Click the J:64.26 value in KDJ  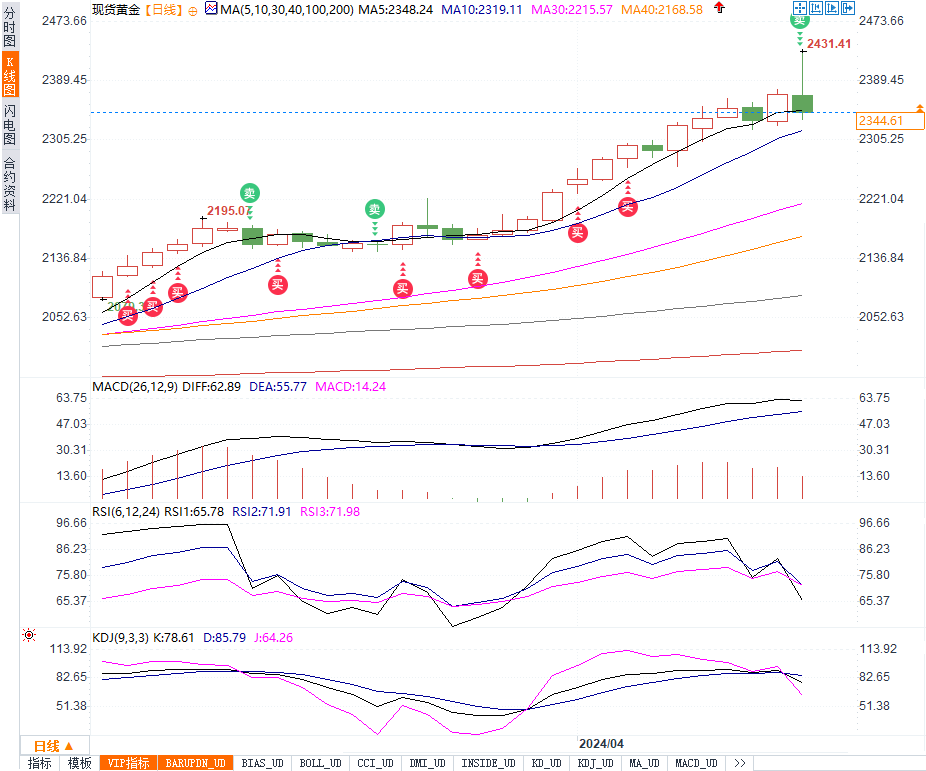(x=273, y=638)
